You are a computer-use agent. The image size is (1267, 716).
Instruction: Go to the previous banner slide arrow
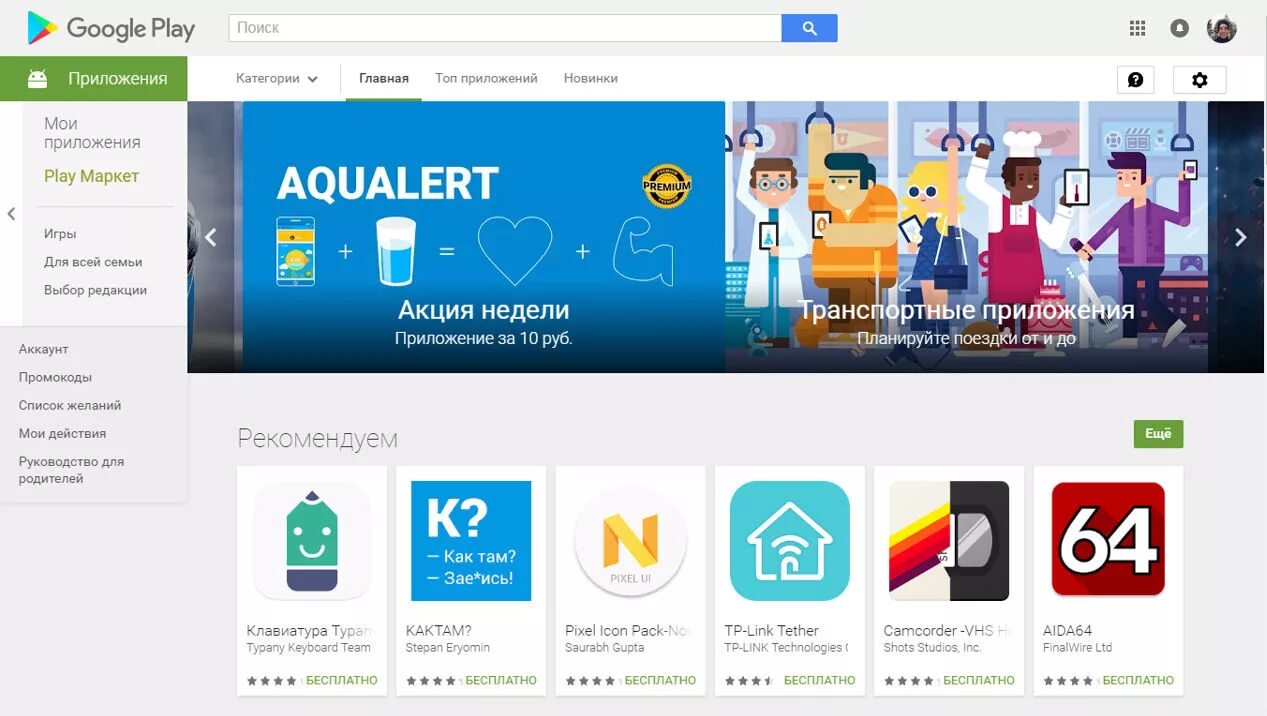coord(211,237)
